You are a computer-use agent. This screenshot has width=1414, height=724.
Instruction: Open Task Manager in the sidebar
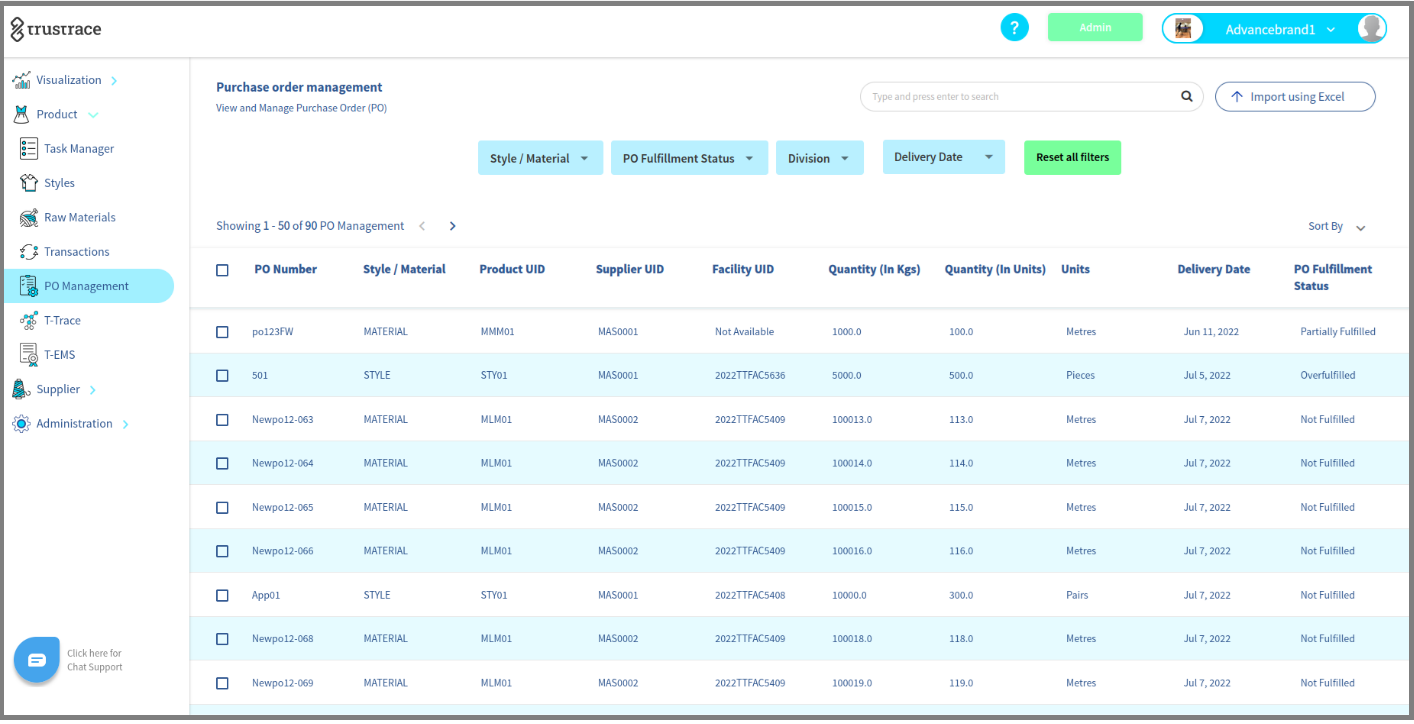(x=79, y=149)
